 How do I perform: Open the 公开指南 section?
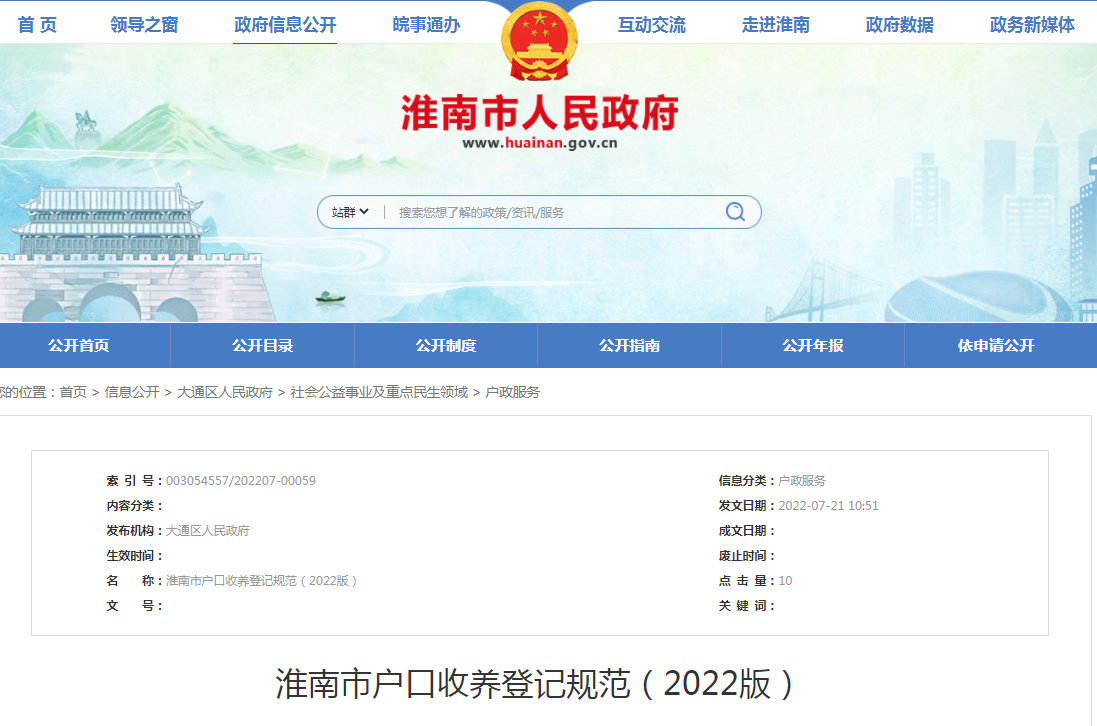pyautogui.click(x=629, y=345)
